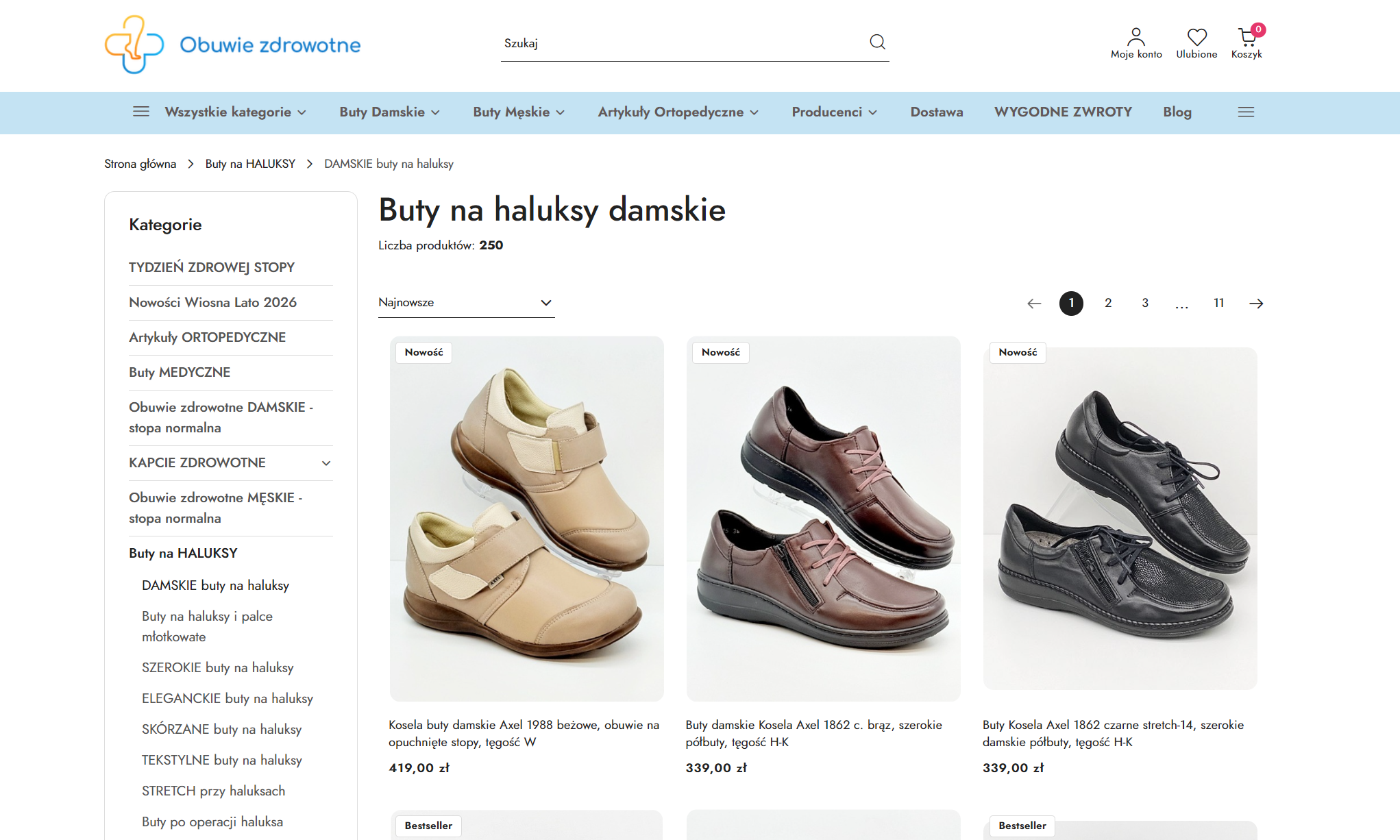This screenshot has height=840, width=1400.
Task: Open the search magnifier icon
Action: point(877,42)
